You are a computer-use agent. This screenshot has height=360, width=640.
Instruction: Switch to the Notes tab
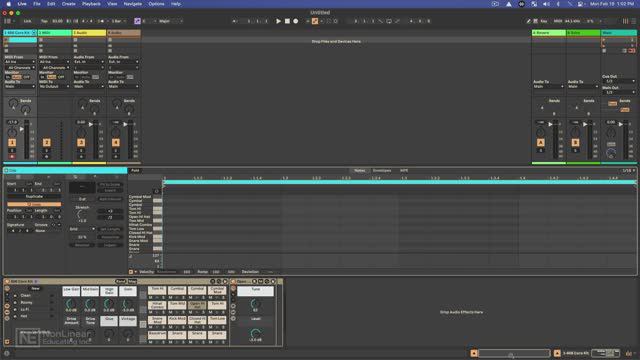click(x=360, y=171)
